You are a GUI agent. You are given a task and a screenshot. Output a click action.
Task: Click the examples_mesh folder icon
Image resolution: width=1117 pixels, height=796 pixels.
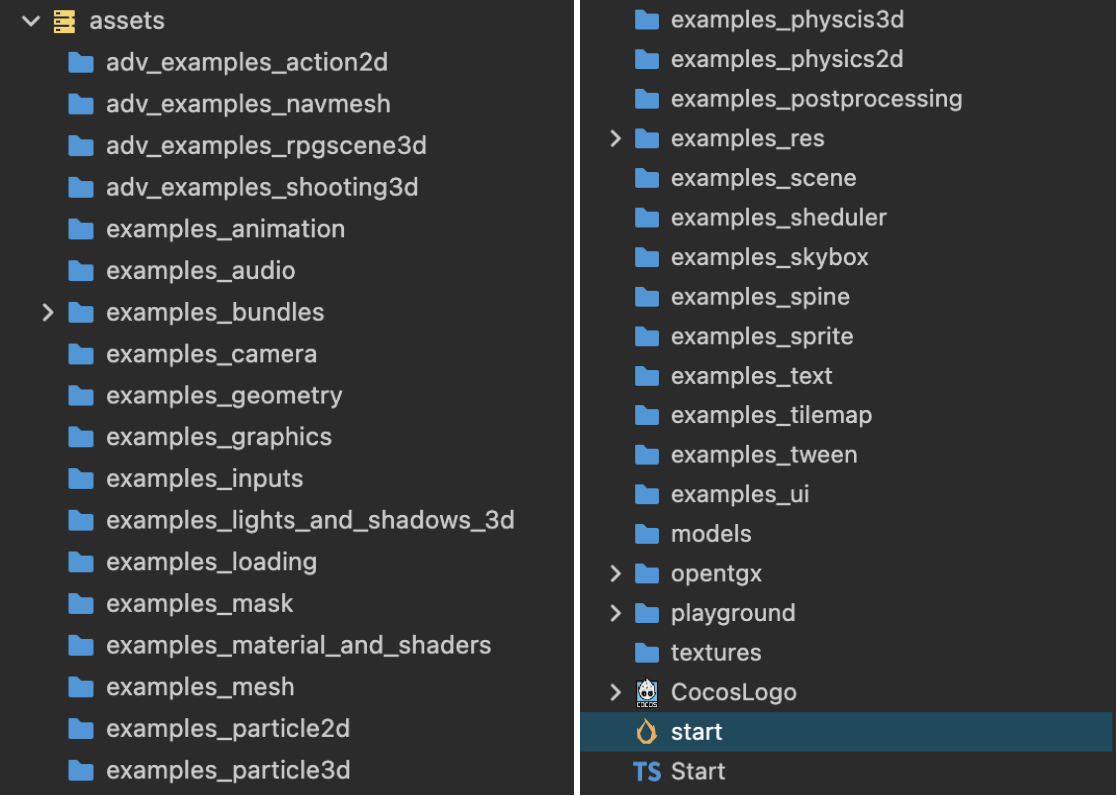[x=81, y=687]
